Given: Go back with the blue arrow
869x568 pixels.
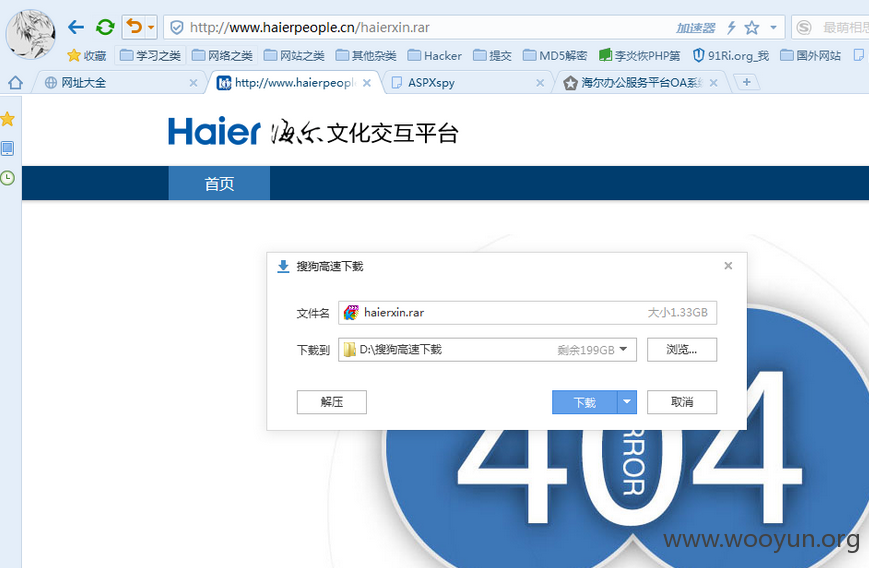Looking at the screenshot, I should point(76,27).
